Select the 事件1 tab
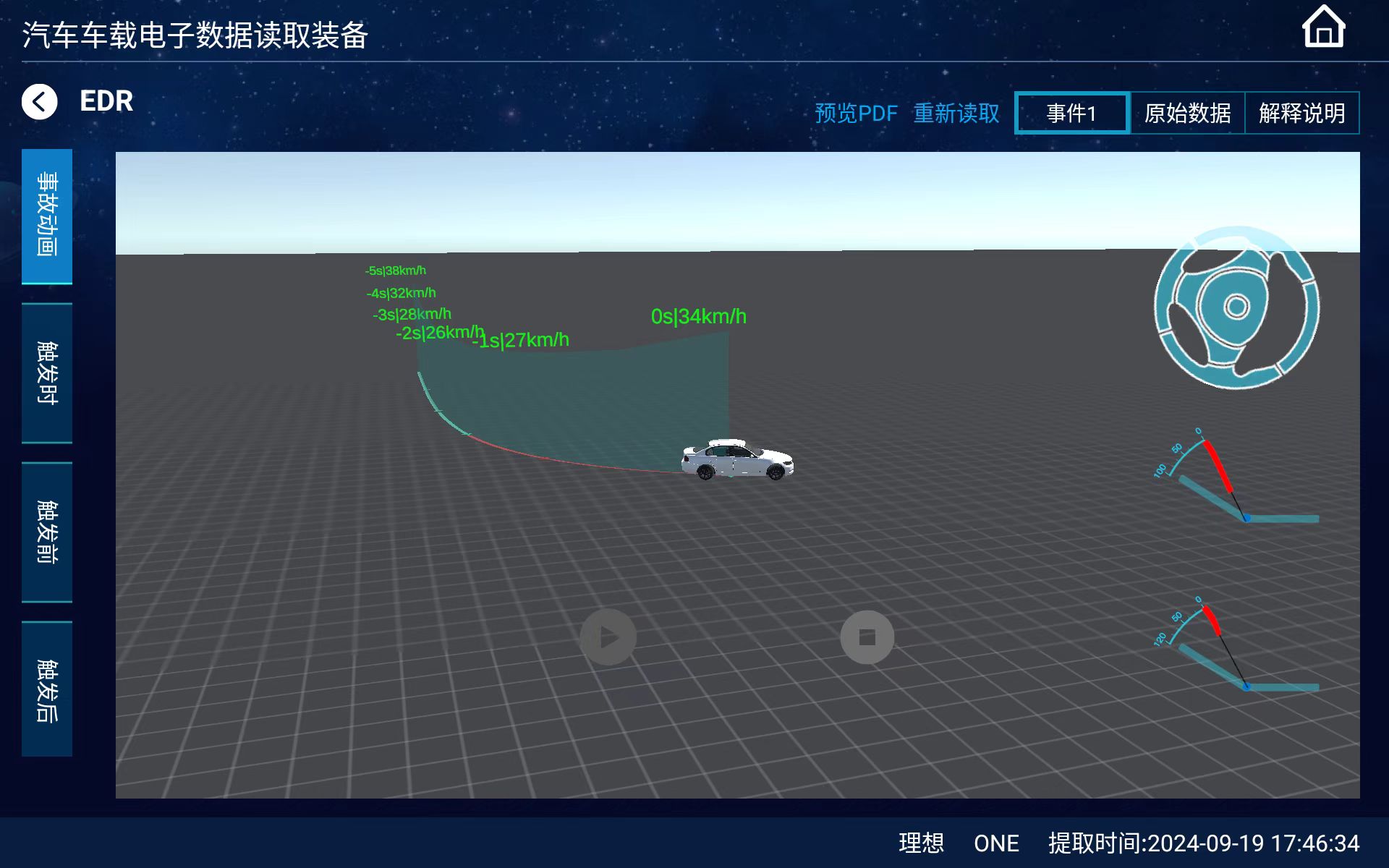Image resolution: width=1389 pixels, height=868 pixels. (x=1071, y=113)
